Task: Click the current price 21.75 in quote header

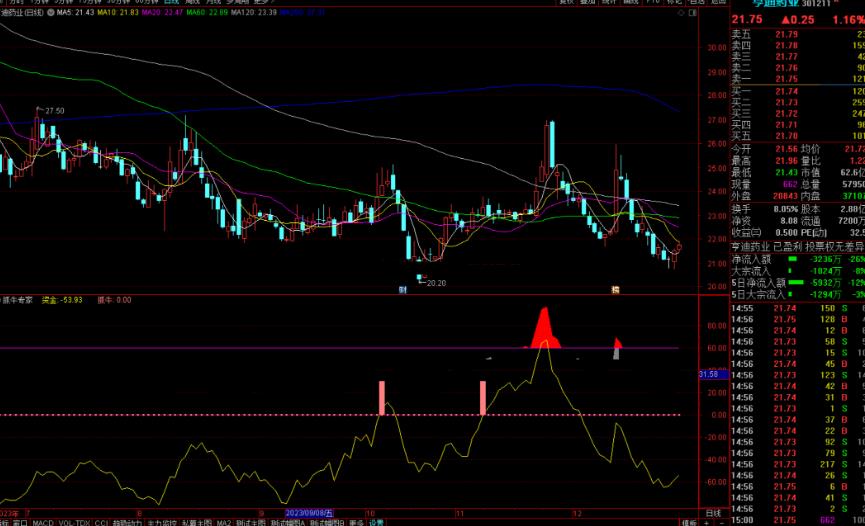Action: pyautogui.click(x=747, y=19)
